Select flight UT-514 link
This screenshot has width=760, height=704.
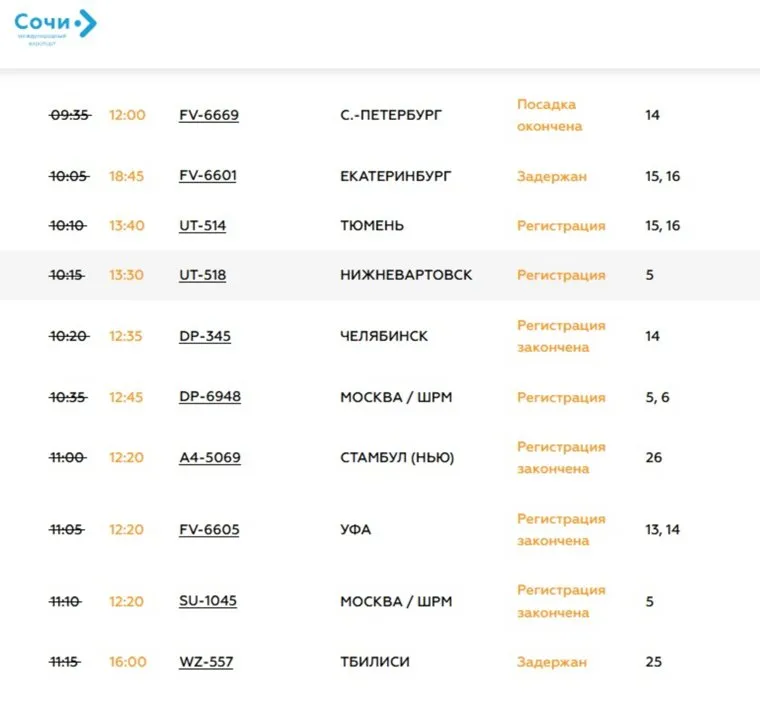coord(202,226)
